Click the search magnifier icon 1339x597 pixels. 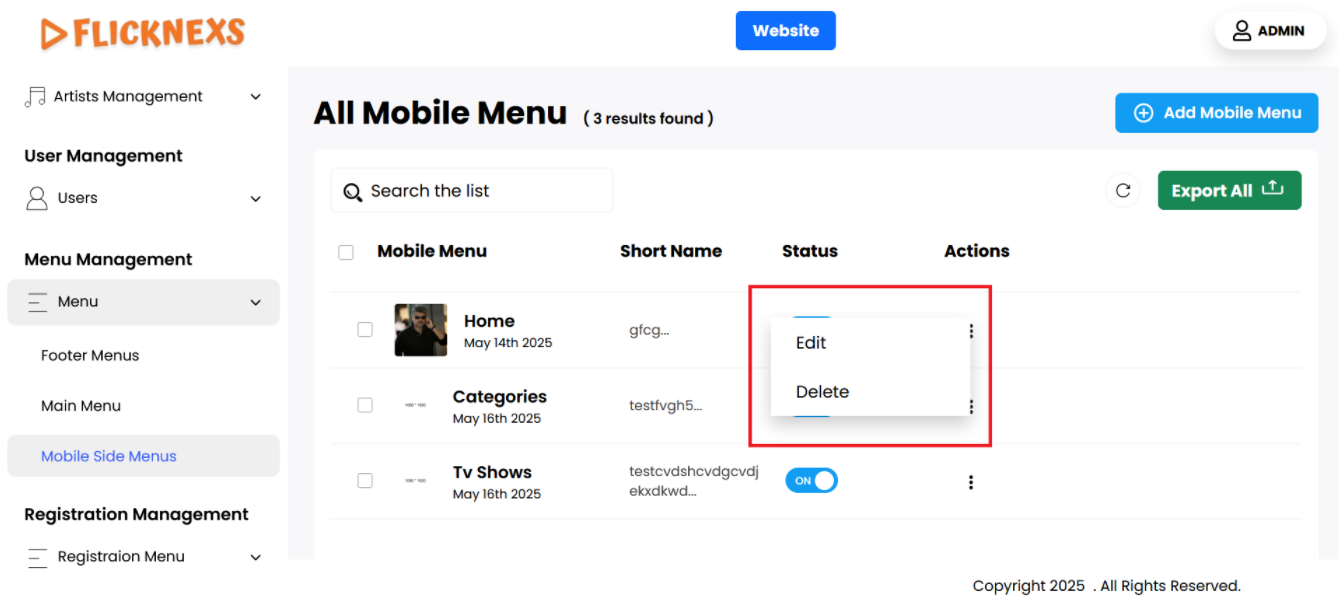coord(352,192)
